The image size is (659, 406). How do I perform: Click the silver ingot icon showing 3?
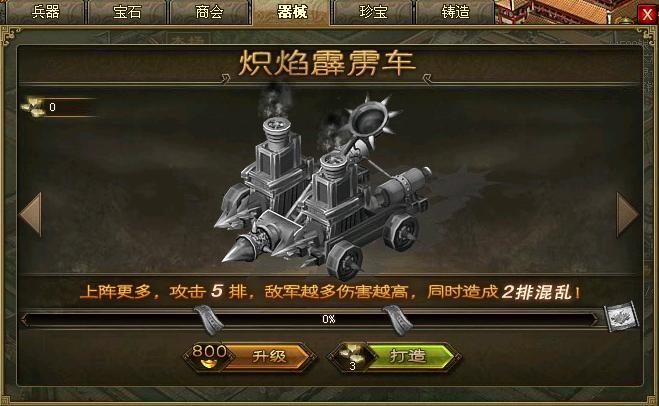point(352,357)
